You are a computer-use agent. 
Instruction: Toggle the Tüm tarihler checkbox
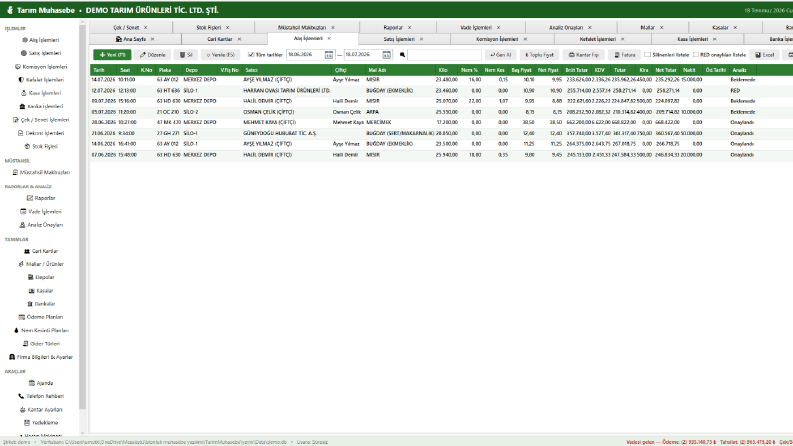click(251, 55)
